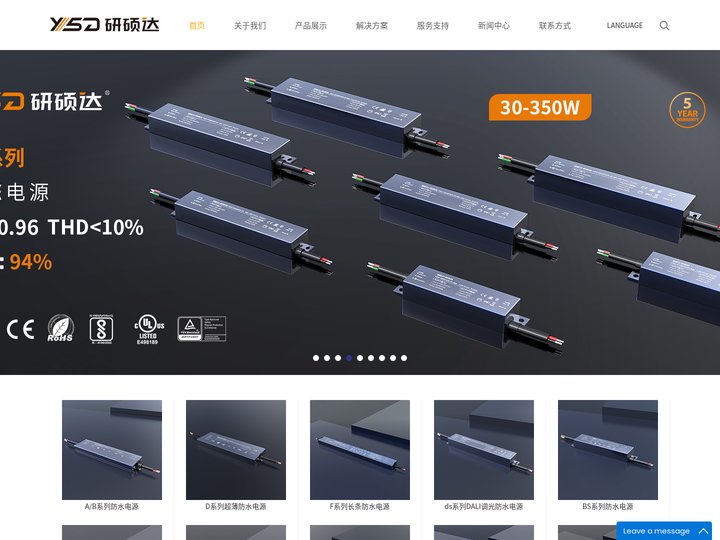Viewport: 720px width, 540px height.
Task: Follow the F系列长条防水电源 text link
Action: pos(360,506)
